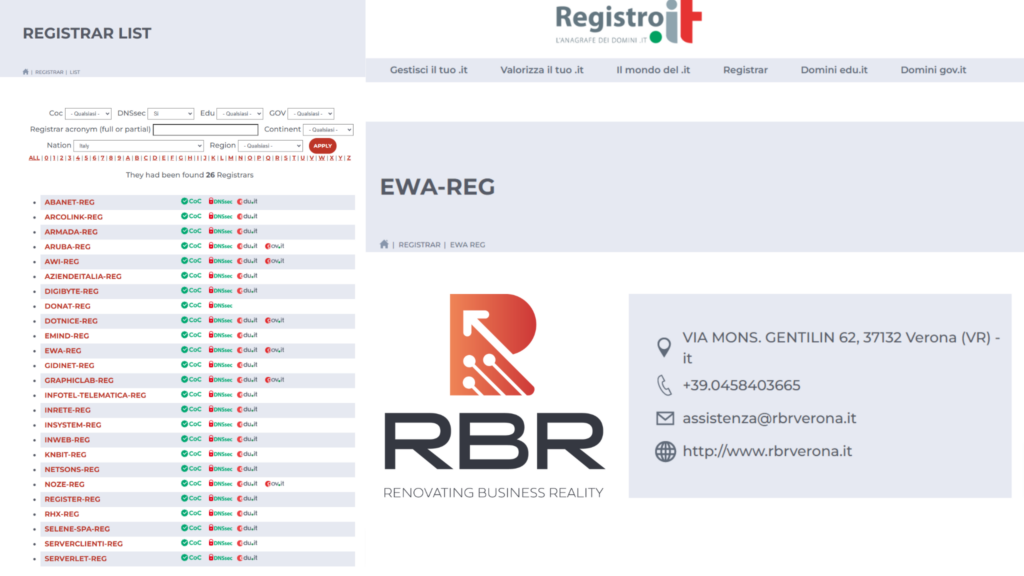
Task: Click the DNSsec badge in SERVERLET-REG row
Action: click(x=221, y=558)
